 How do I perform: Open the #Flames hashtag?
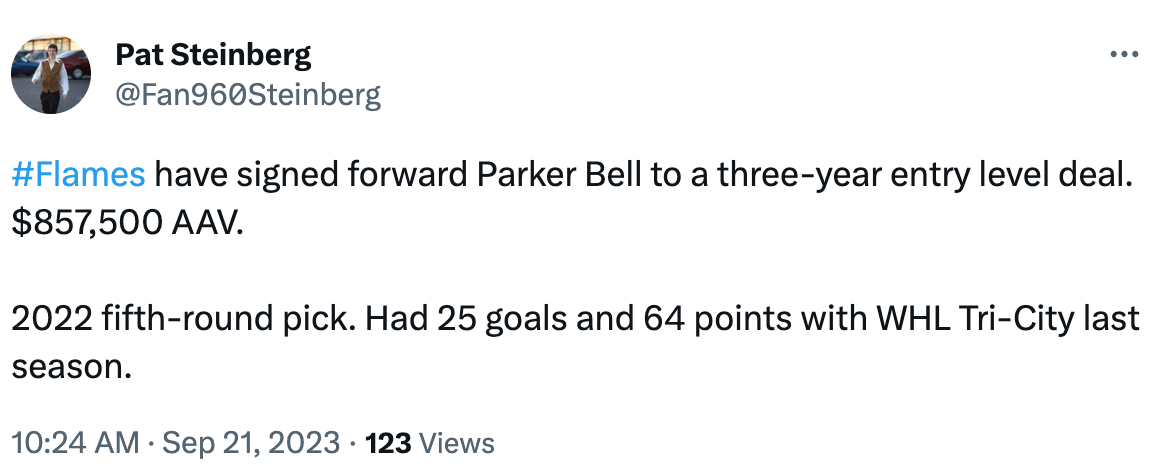coord(78,176)
